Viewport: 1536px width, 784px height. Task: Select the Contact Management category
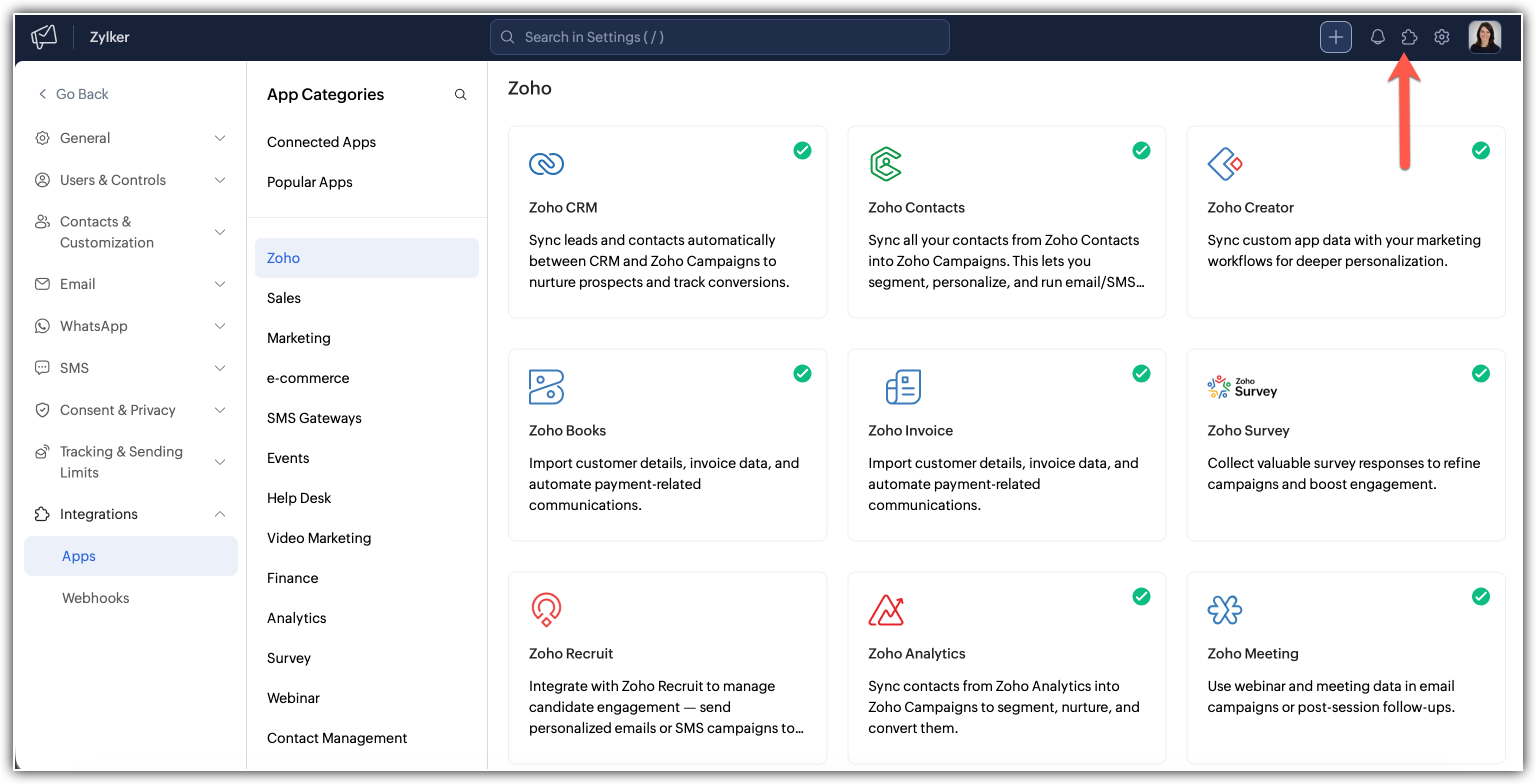[337, 737]
